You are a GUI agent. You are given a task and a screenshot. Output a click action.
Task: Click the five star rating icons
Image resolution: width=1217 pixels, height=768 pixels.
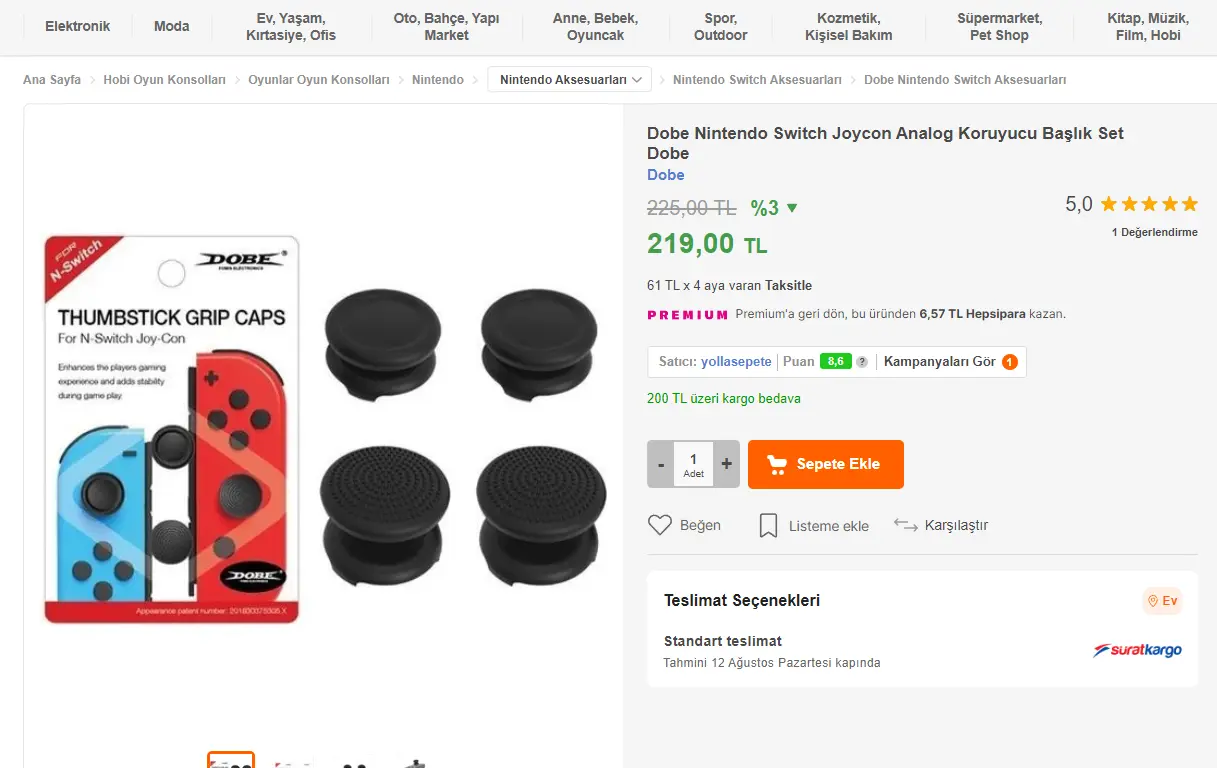pyautogui.click(x=1149, y=204)
